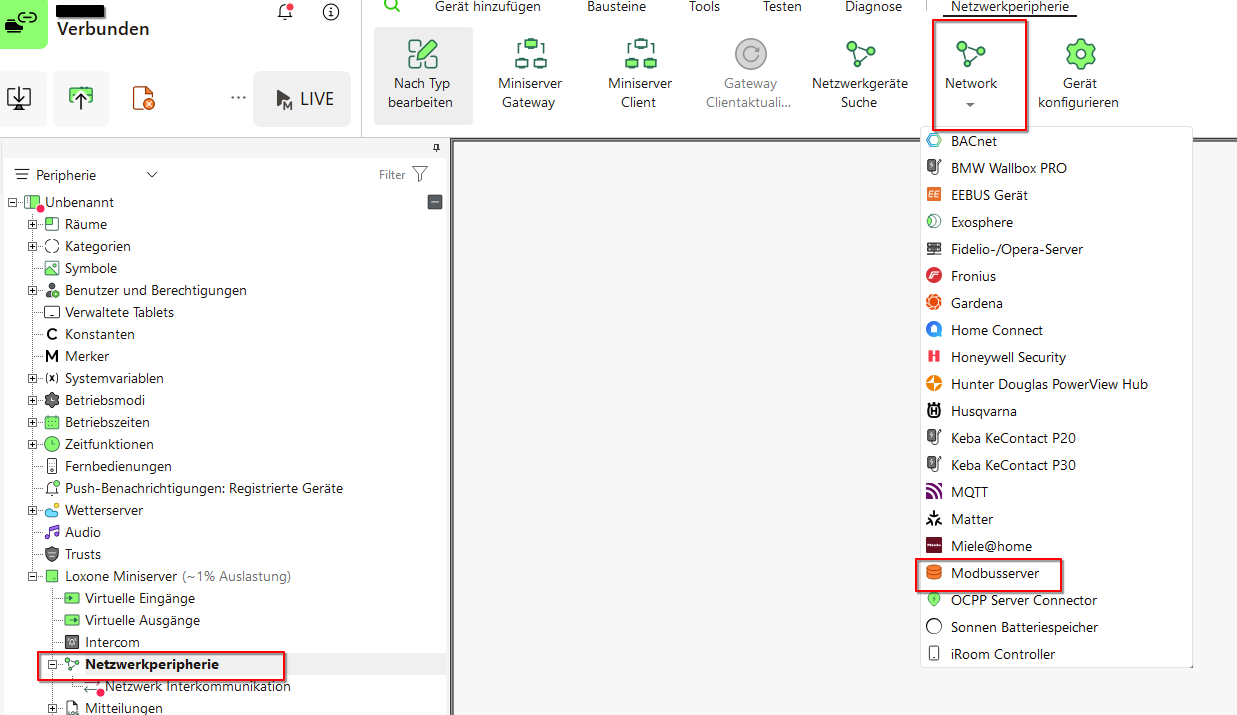Choose Miele@home entry
The height and width of the screenshot is (715, 1237).
1056,546
